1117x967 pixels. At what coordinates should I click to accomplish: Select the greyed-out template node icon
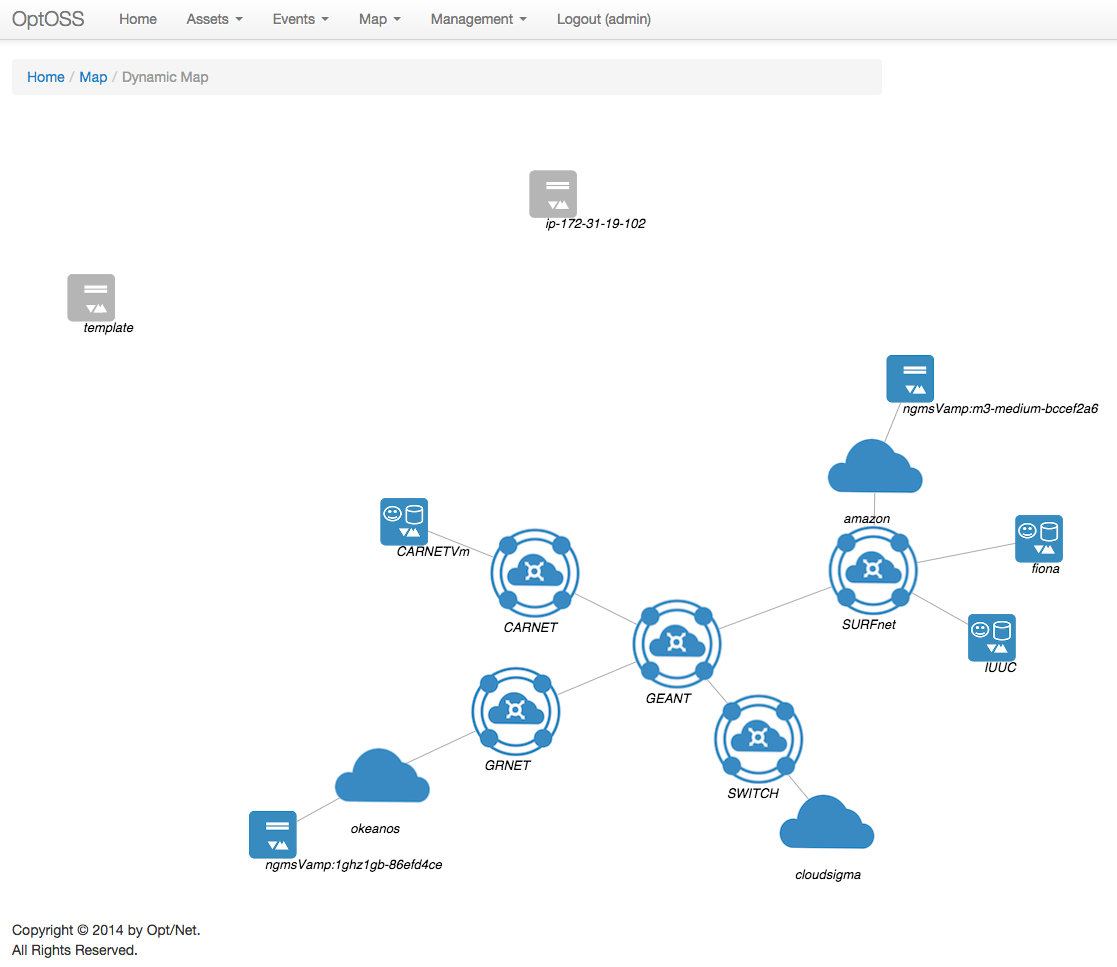point(91,297)
